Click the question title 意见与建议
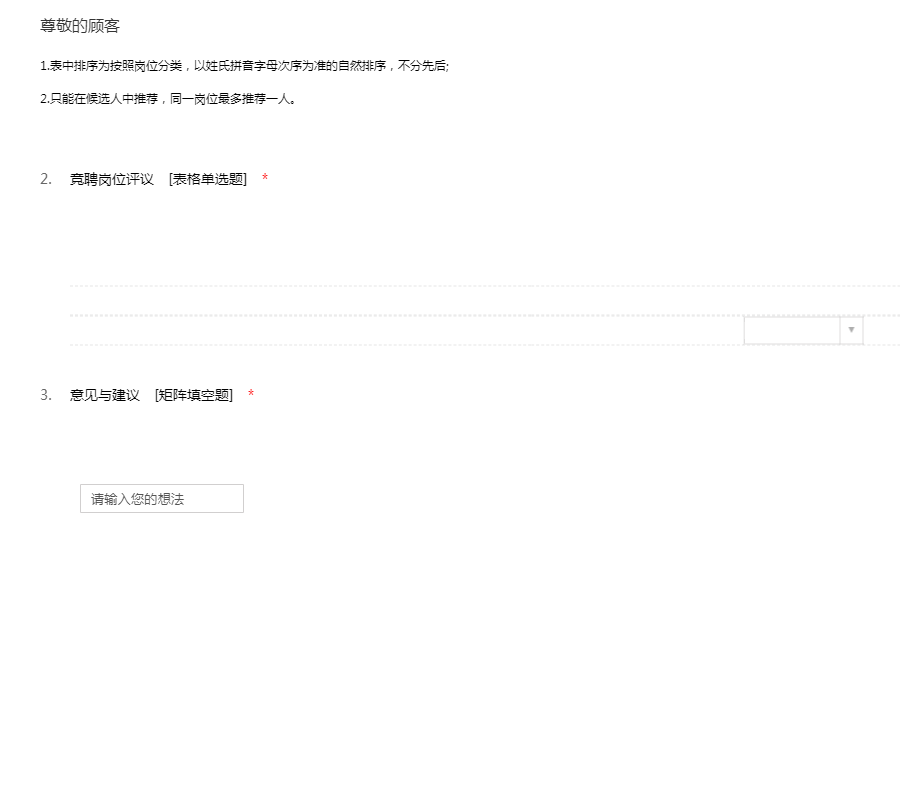900x800 pixels. point(105,395)
